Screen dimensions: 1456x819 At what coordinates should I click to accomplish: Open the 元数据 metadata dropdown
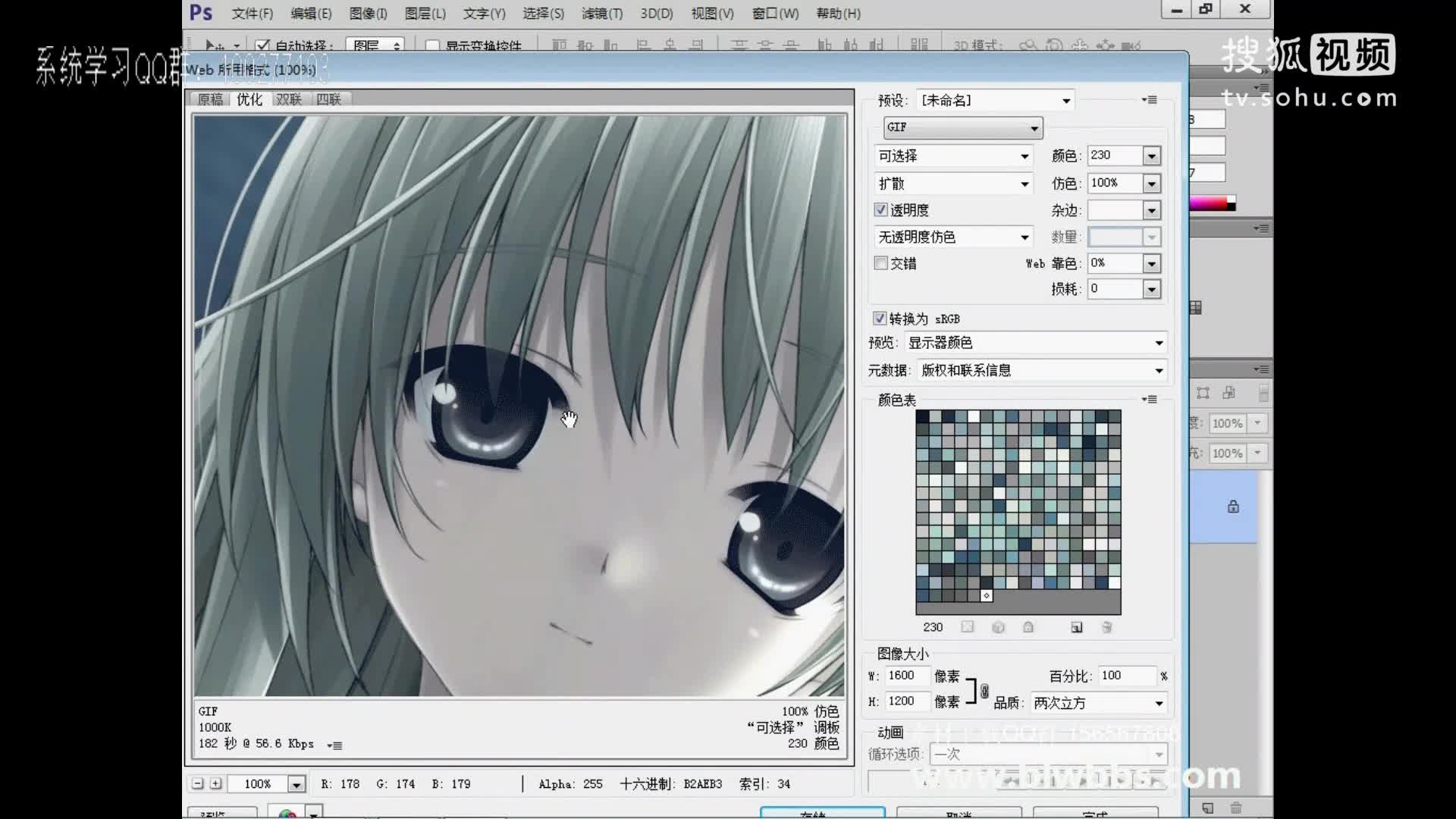(x=1042, y=370)
